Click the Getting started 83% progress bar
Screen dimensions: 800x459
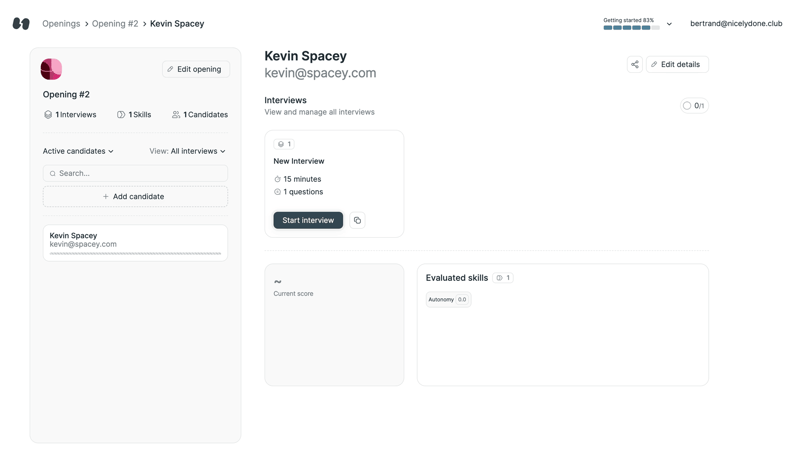631,28
